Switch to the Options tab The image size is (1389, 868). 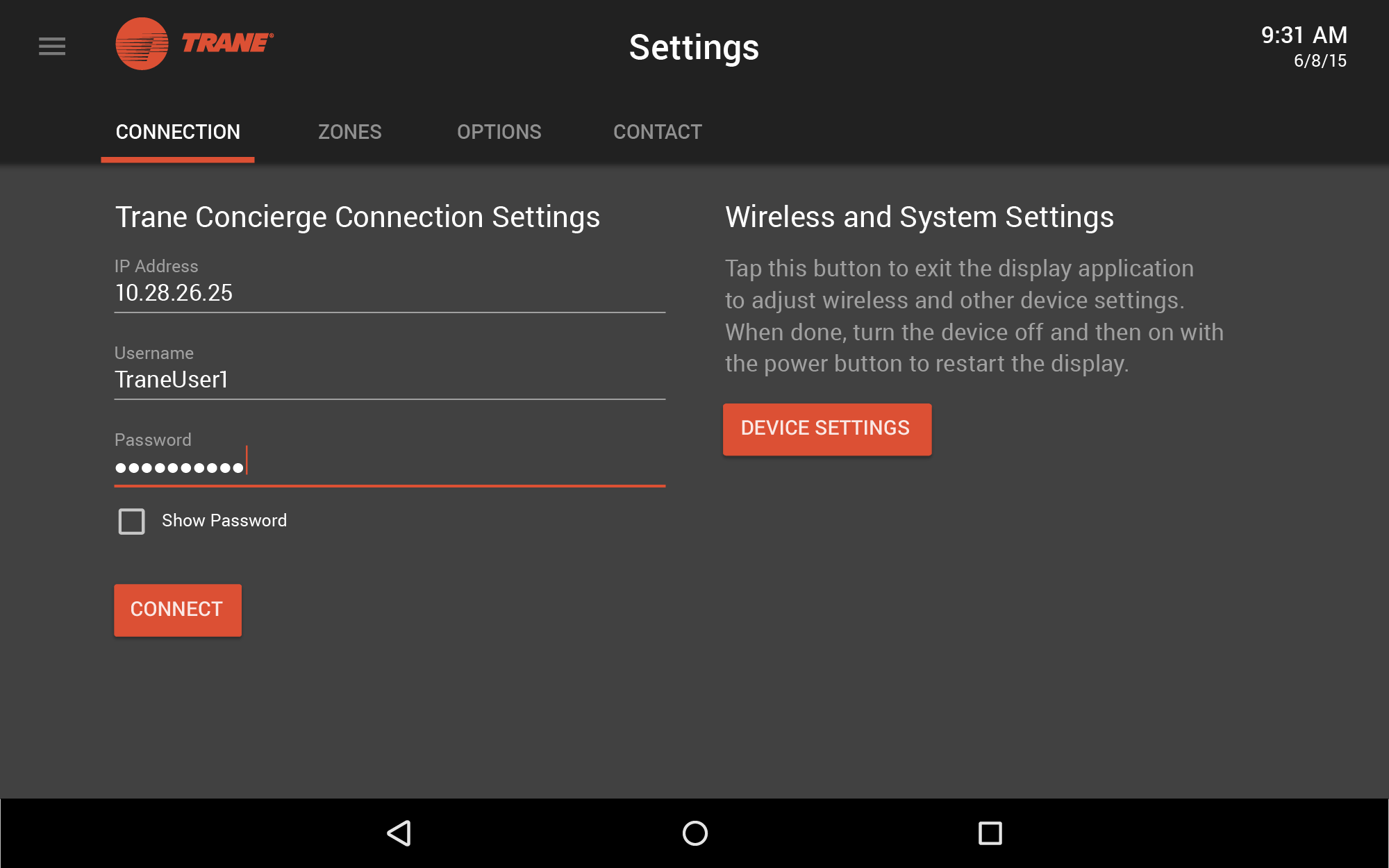pyautogui.click(x=499, y=132)
